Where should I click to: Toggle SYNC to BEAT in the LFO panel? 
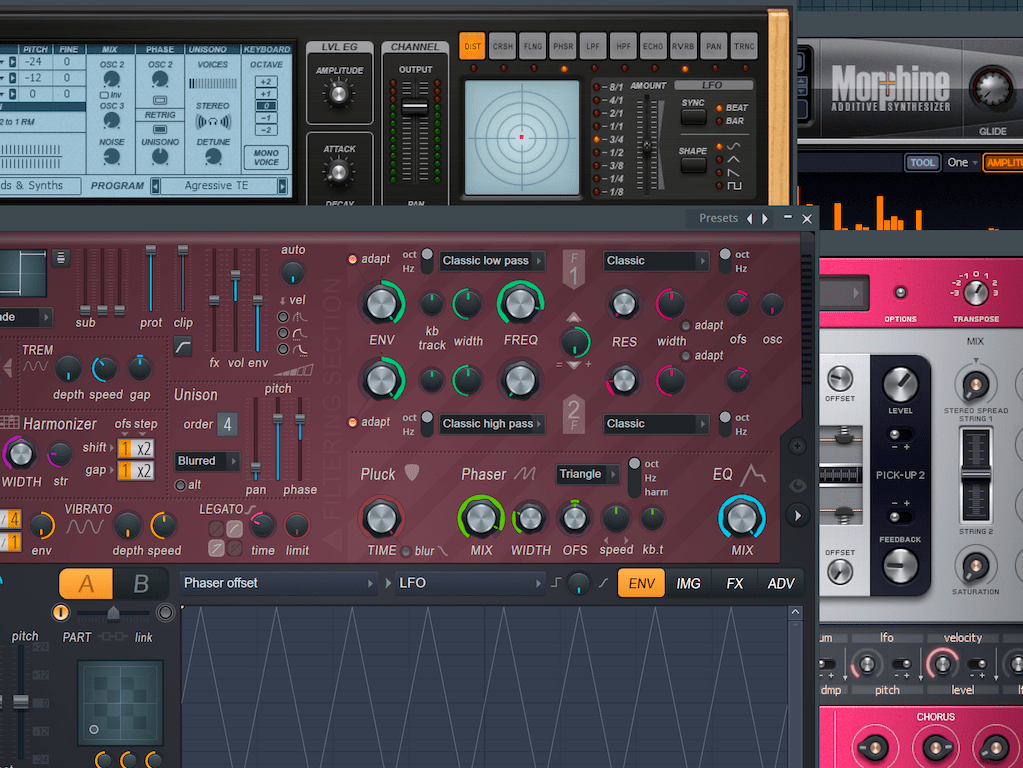(x=722, y=107)
